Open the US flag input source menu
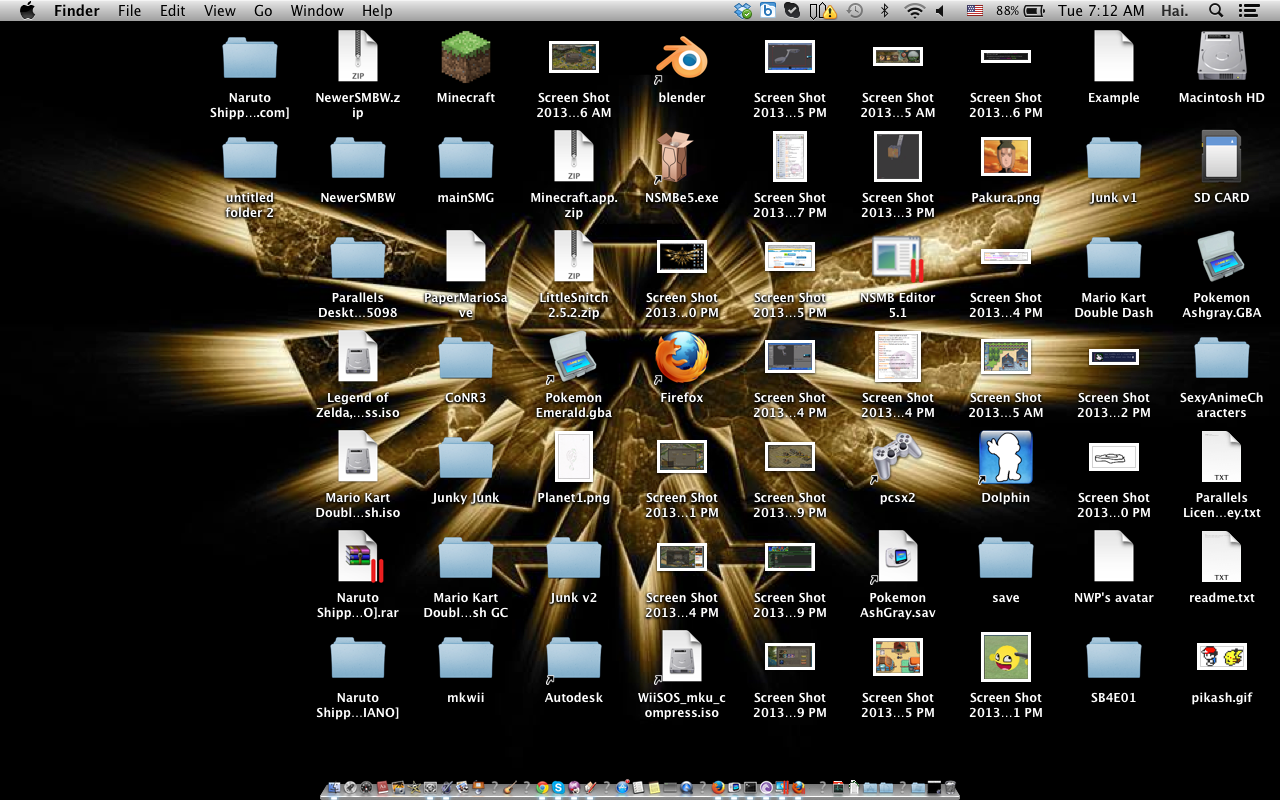This screenshot has height=800, width=1280. pyautogui.click(x=974, y=11)
